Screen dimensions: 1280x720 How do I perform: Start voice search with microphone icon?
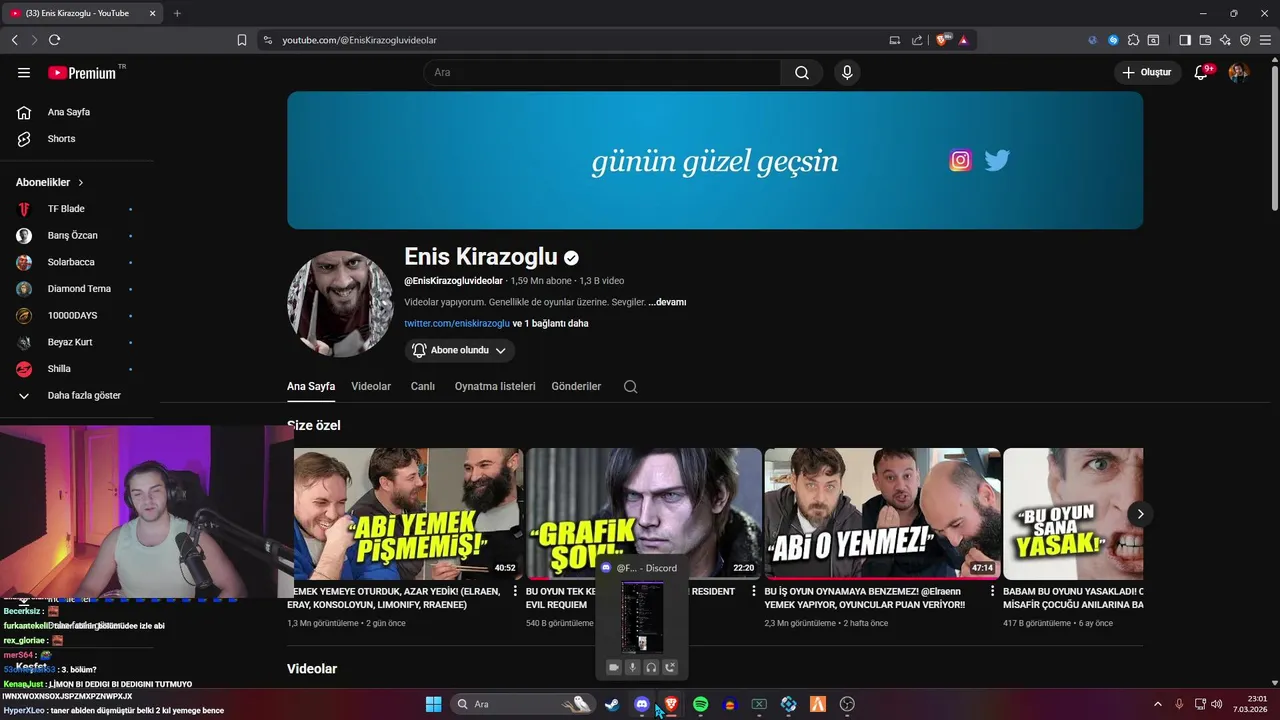coord(847,73)
